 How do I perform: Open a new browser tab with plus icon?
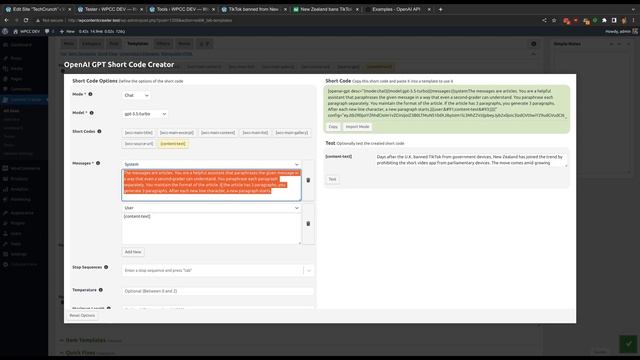tap(440, 9)
